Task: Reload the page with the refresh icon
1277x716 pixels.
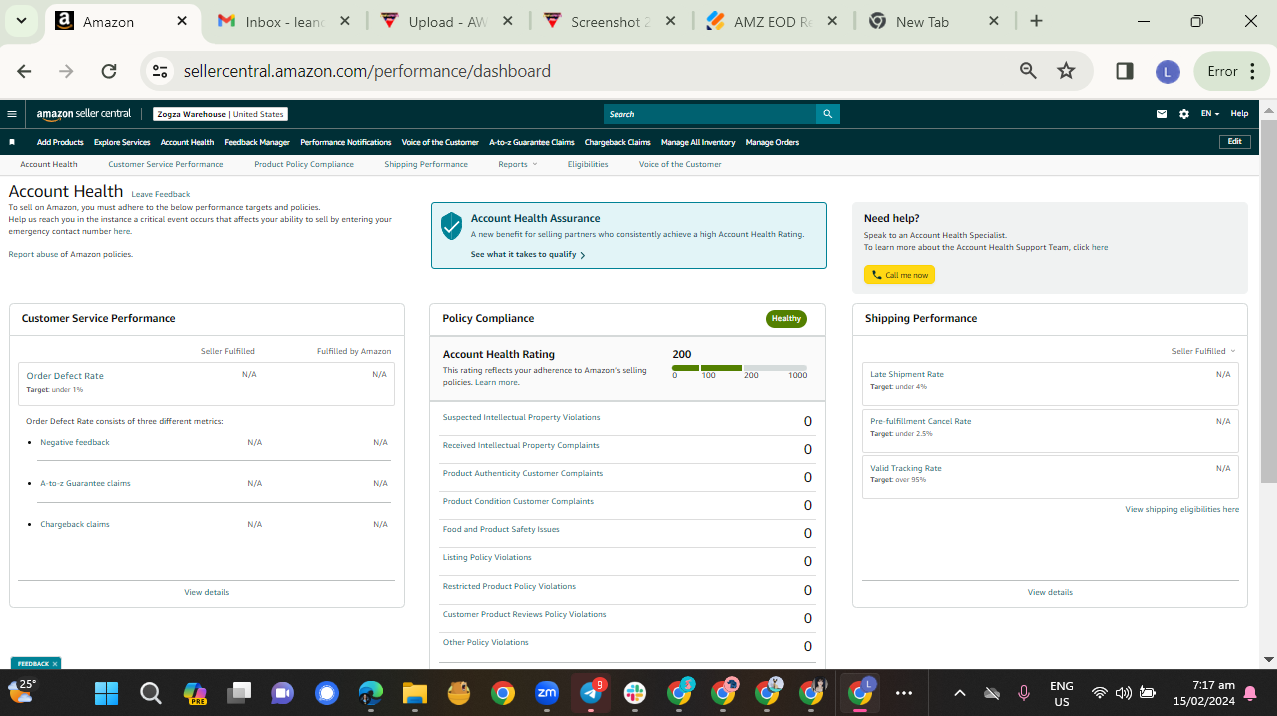Action: coord(109,71)
